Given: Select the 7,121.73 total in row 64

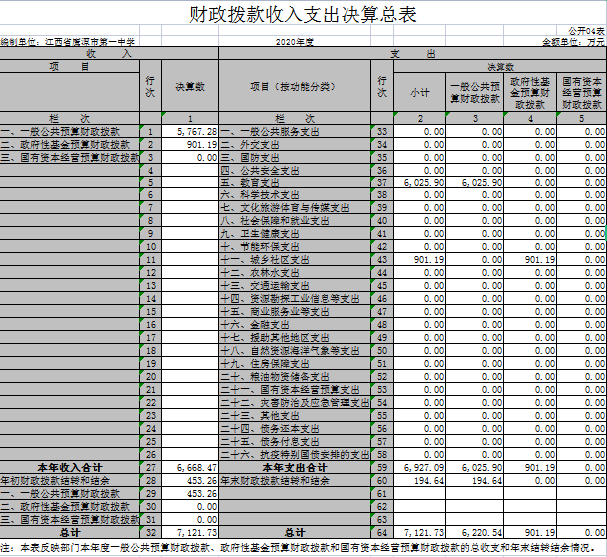Looking at the screenshot, I should tap(424, 533).
